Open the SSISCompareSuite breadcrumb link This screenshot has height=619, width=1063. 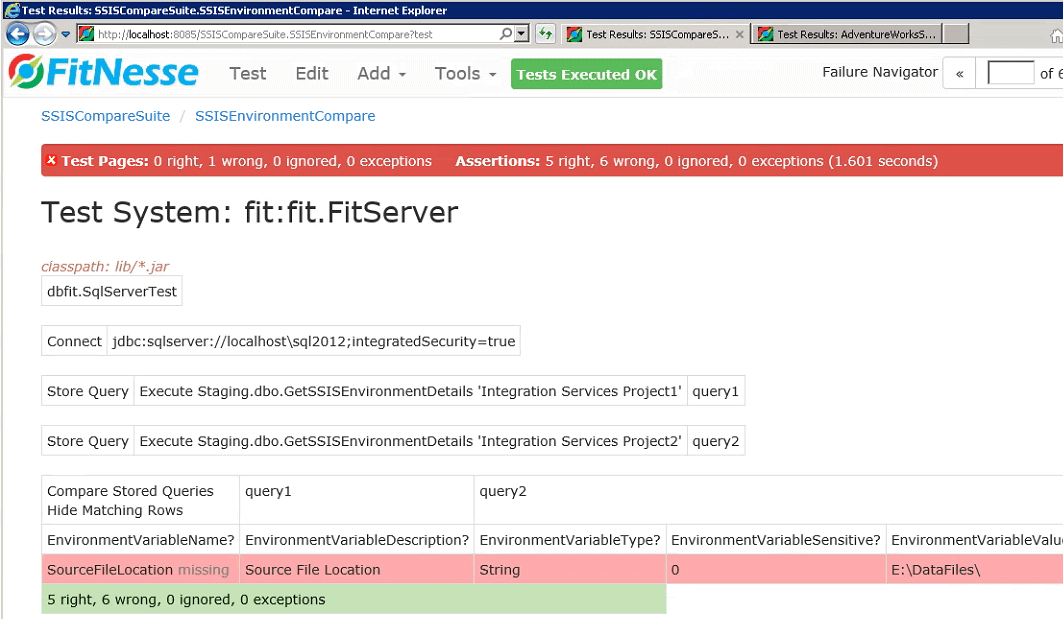pos(105,116)
